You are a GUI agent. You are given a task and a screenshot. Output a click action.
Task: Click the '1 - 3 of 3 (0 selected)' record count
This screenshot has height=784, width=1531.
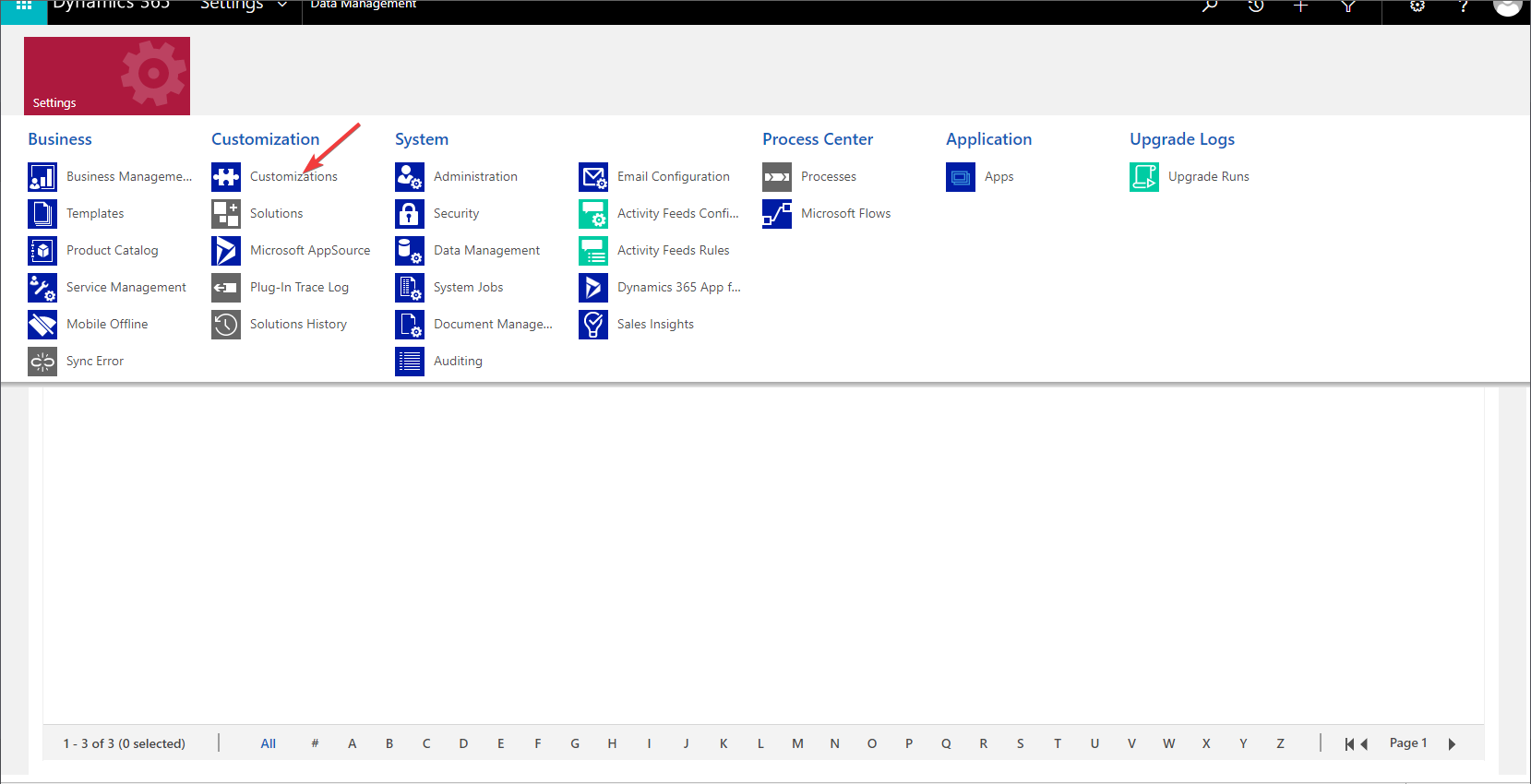pyautogui.click(x=125, y=744)
